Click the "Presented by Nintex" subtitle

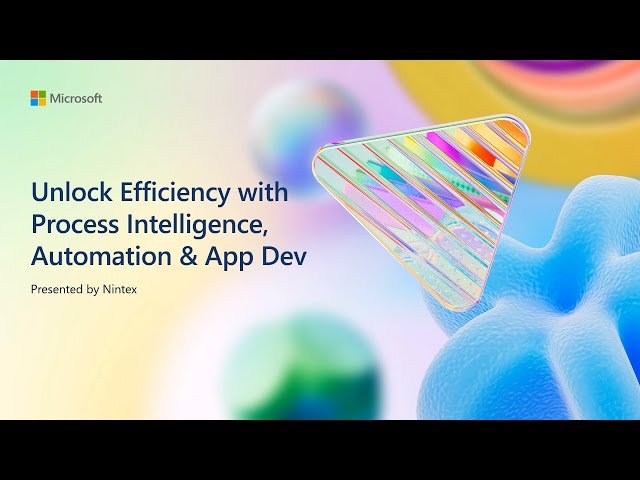coord(84,289)
